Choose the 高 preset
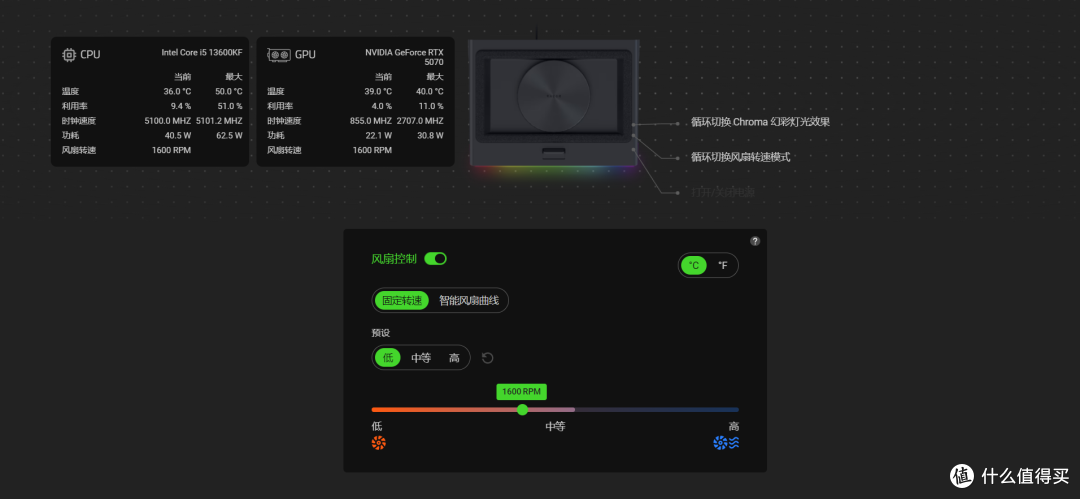 tap(454, 358)
